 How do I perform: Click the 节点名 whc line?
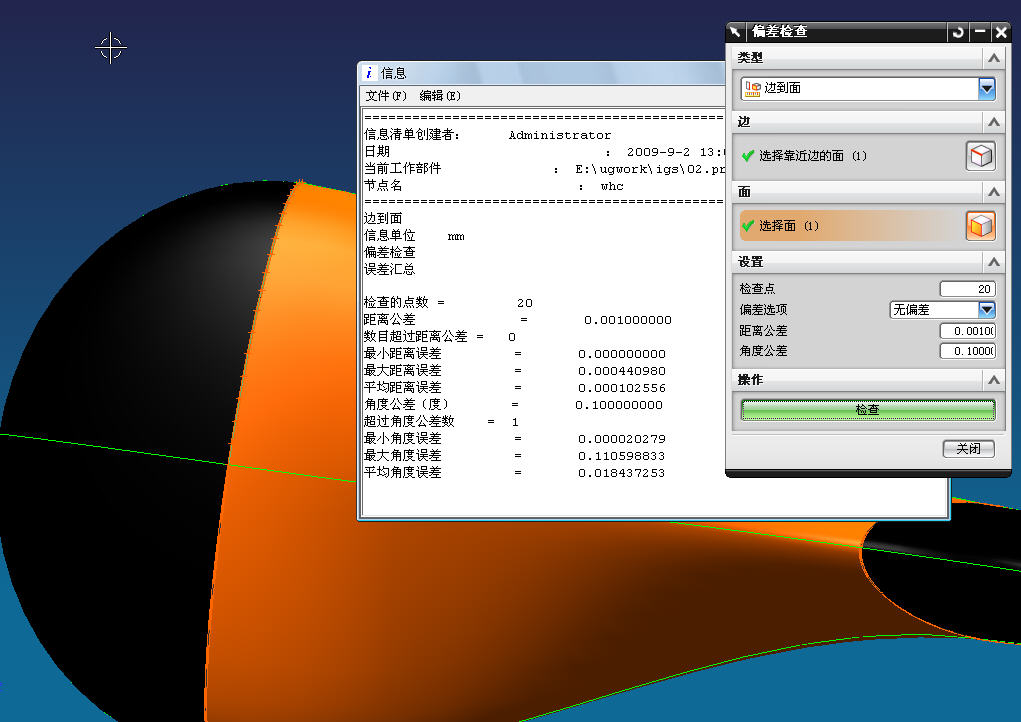pyautogui.click(x=494, y=186)
